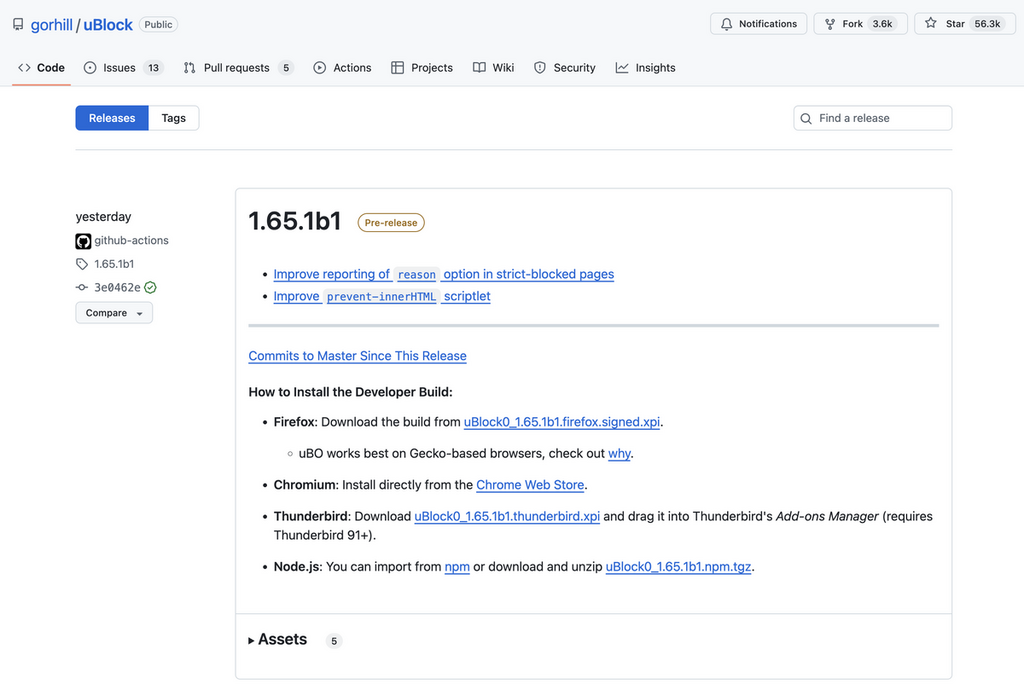Open 'Improve reporting of reason option' link
The height and width of the screenshot is (696, 1024).
(x=443, y=274)
